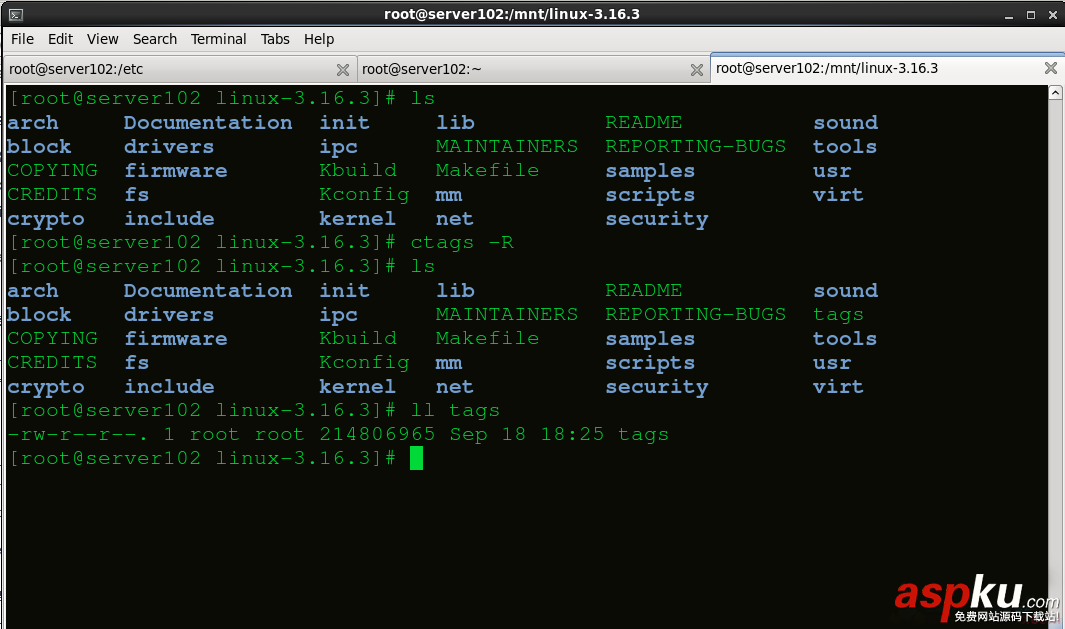This screenshot has width=1065, height=629.
Task: Click 'fs' in first ls output
Action: (x=137, y=194)
